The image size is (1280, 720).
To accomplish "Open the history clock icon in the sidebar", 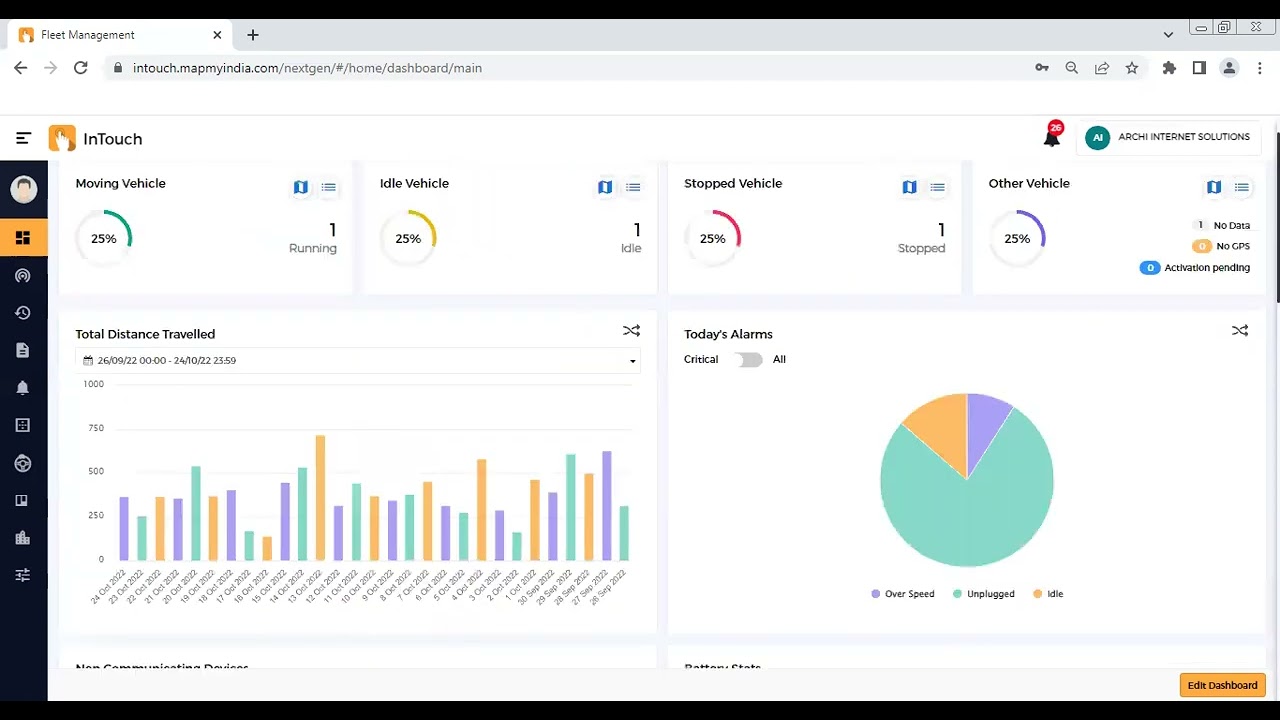I will [23, 313].
